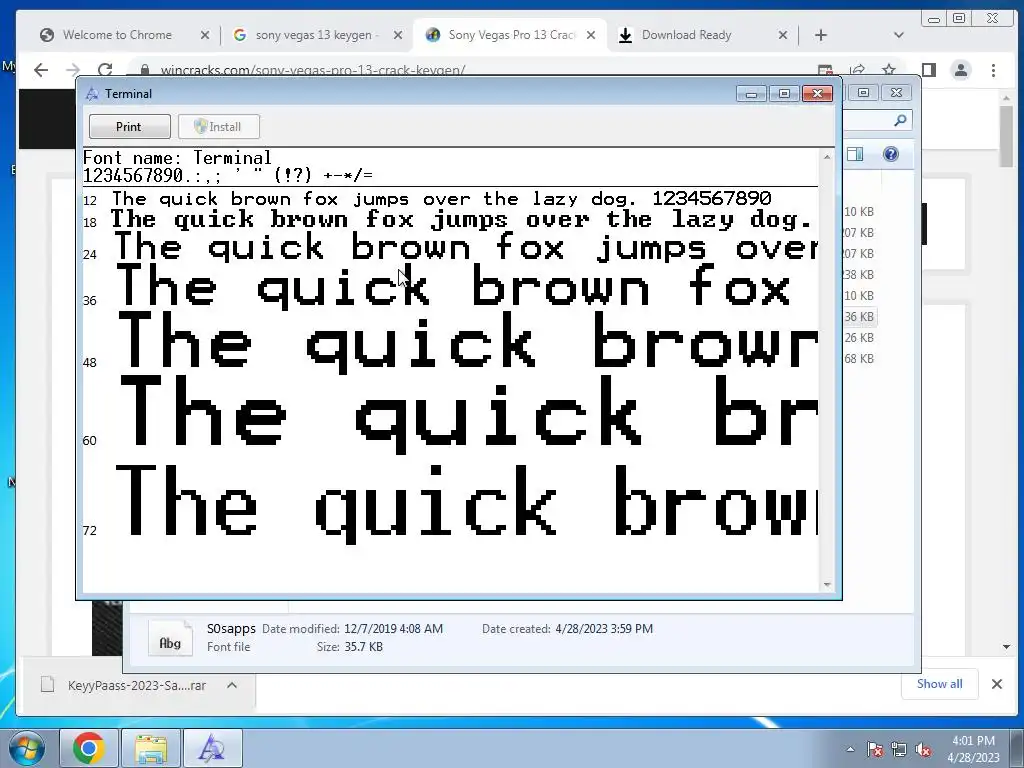Open the Download Ready tab
Screen dimensions: 1024x768
pyautogui.click(x=686, y=35)
